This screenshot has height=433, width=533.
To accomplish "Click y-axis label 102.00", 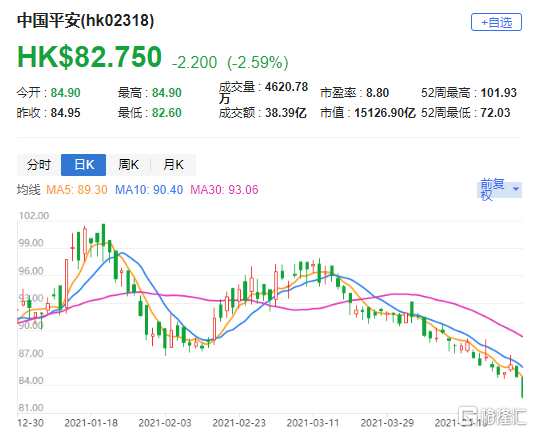I will coord(34,216).
